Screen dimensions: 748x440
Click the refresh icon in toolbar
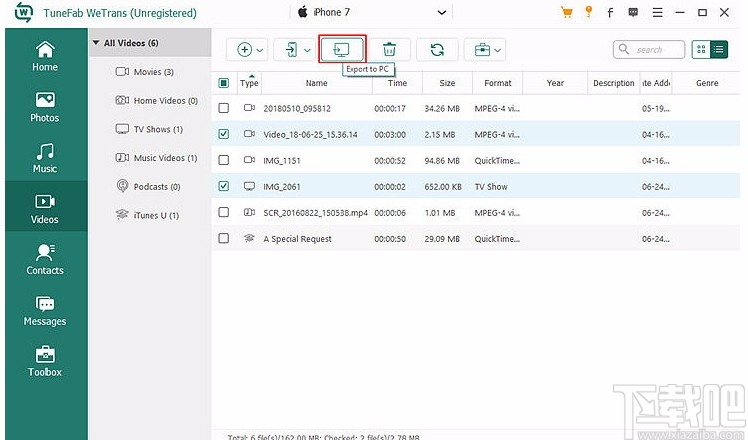point(437,49)
